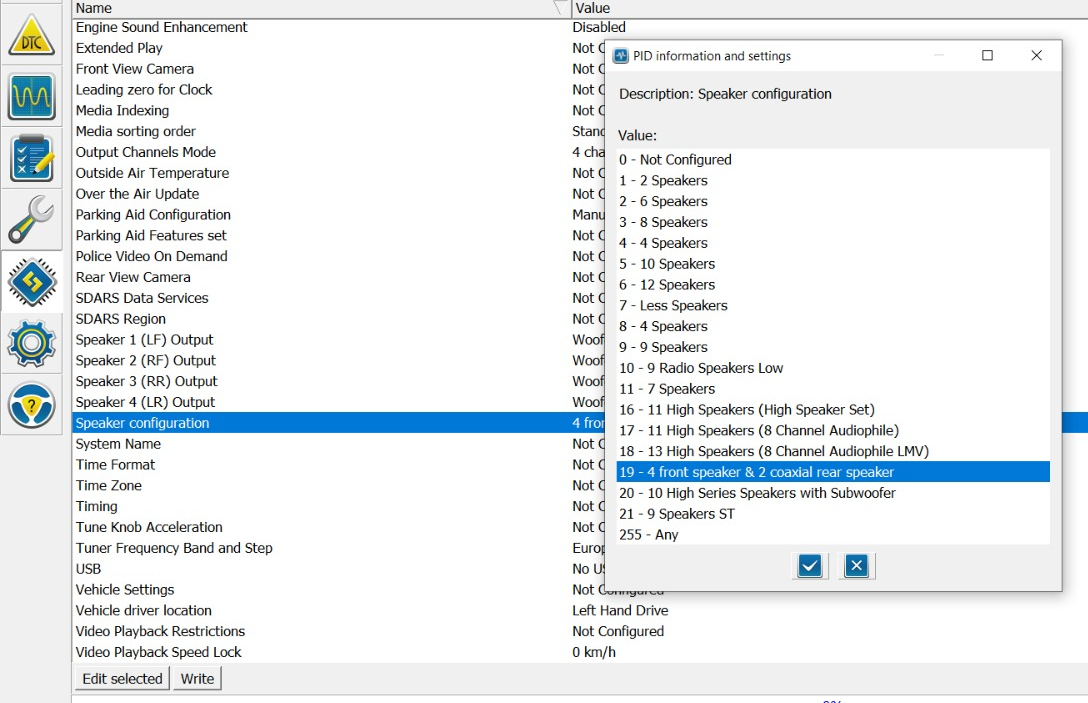Select value 6 - 12 Speakers
Image resolution: width=1088 pixels, height=703 pixels.
pyautogui.click(x=833, y=285)
